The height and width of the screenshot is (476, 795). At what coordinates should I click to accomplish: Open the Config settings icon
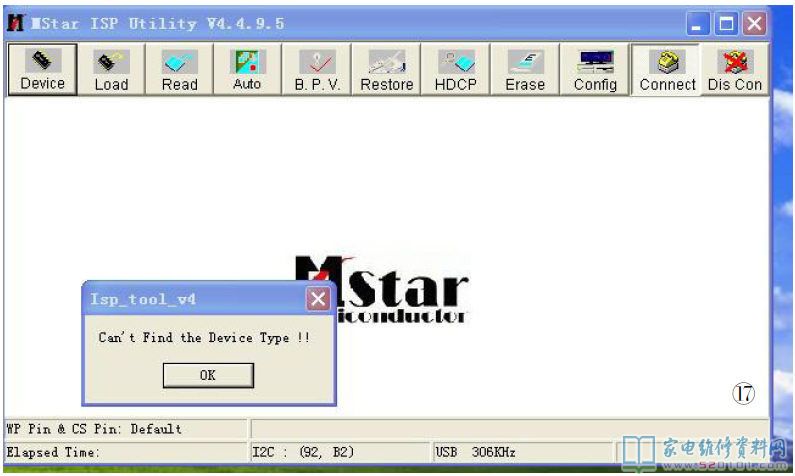[x=595, y=71]
